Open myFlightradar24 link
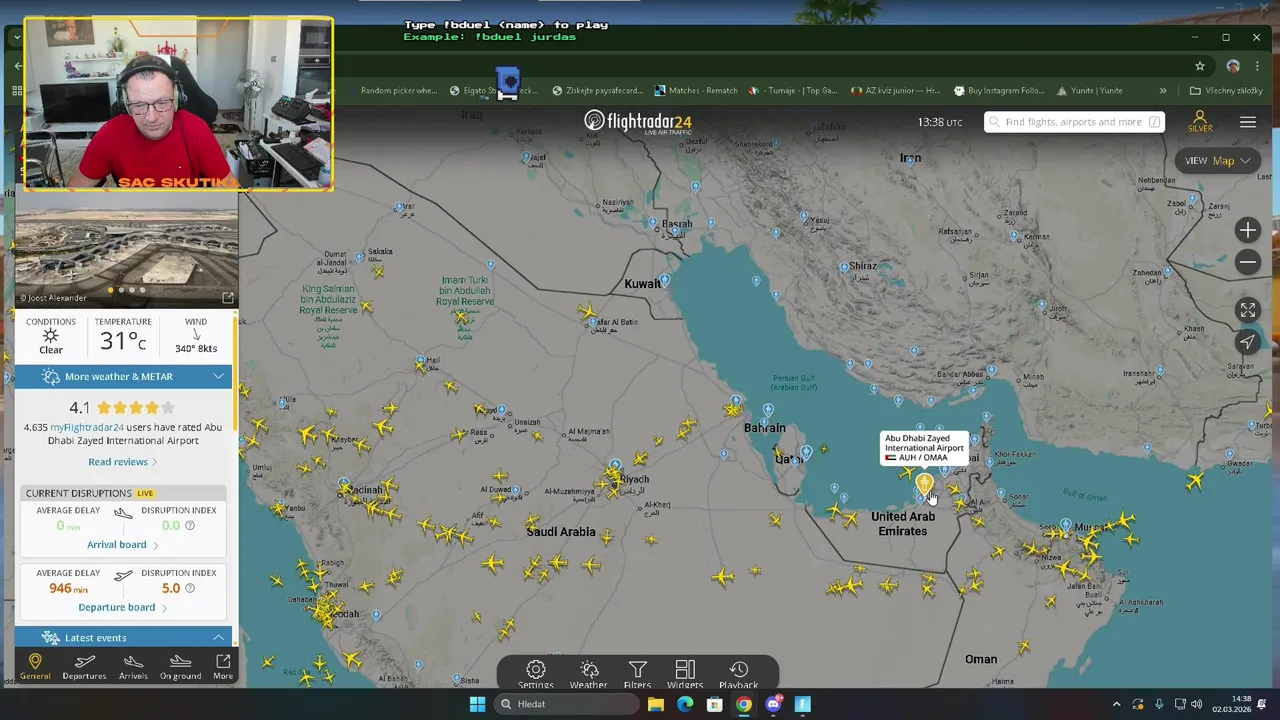Screen dimensions: 1280x720 87,427
